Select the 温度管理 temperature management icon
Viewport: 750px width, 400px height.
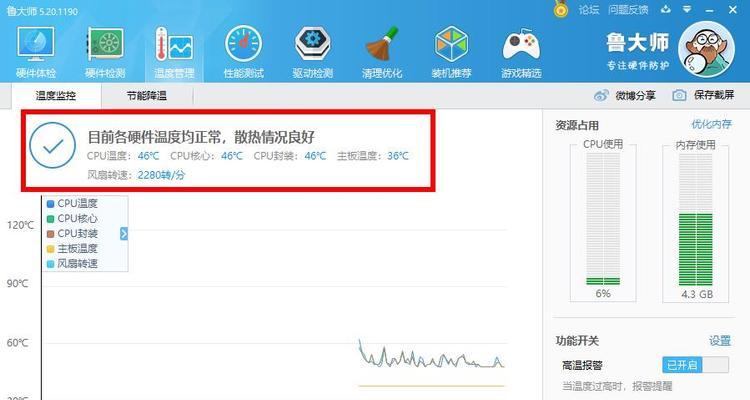click(174, 44)
